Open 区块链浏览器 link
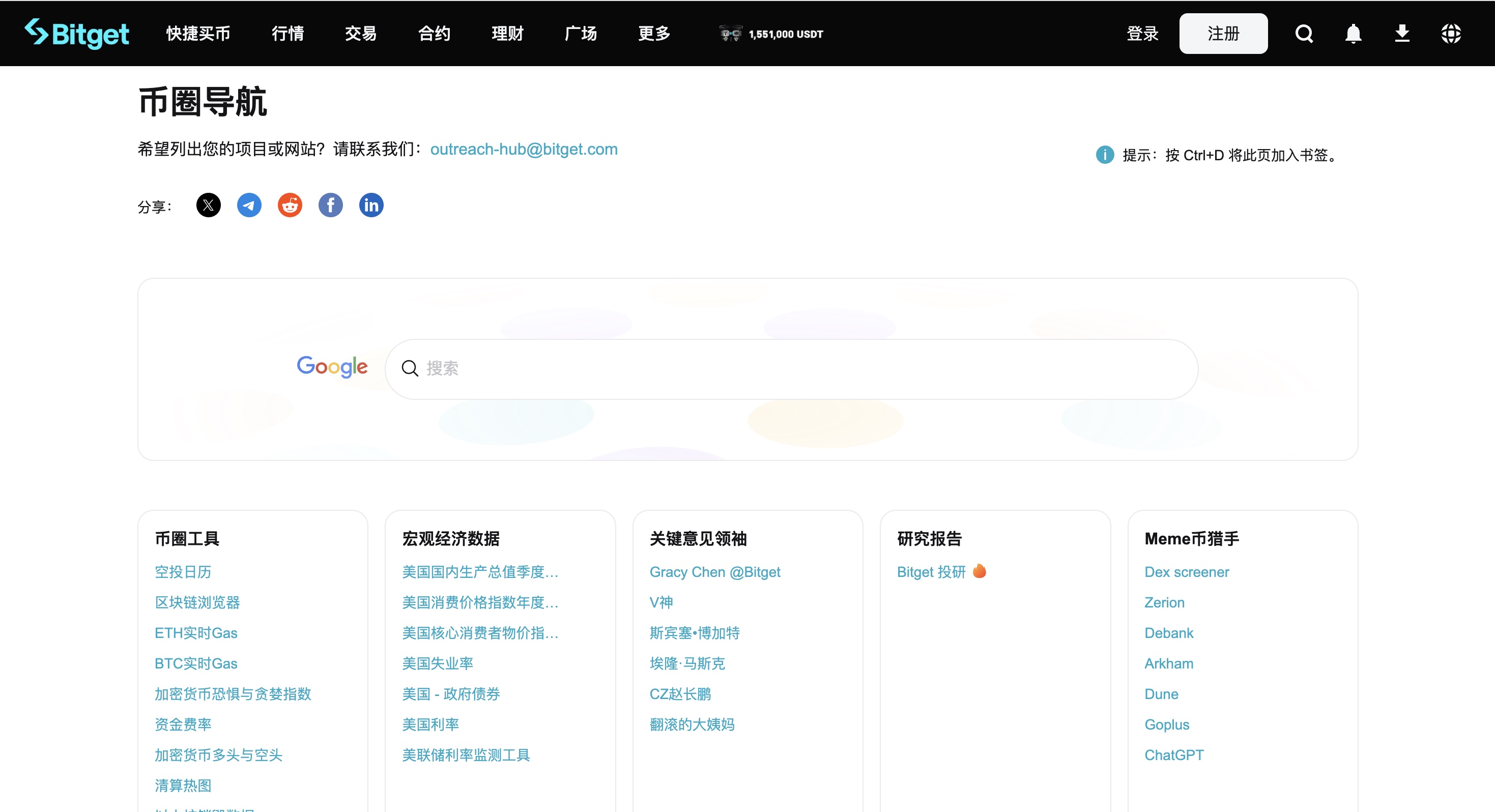This screenshot has width=1495, height=812. (x=197, y=602)
